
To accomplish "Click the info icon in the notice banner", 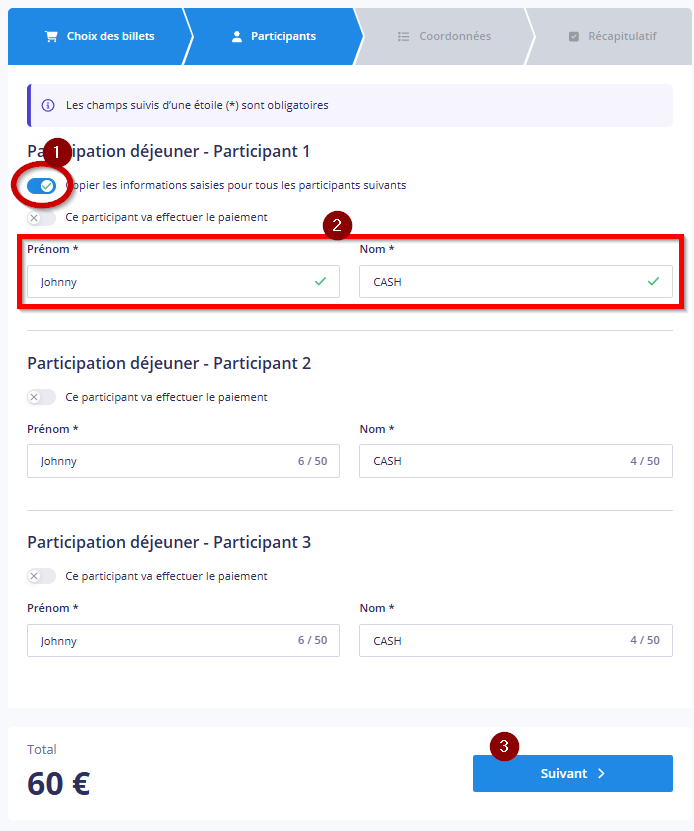I will tap(48, 105).
